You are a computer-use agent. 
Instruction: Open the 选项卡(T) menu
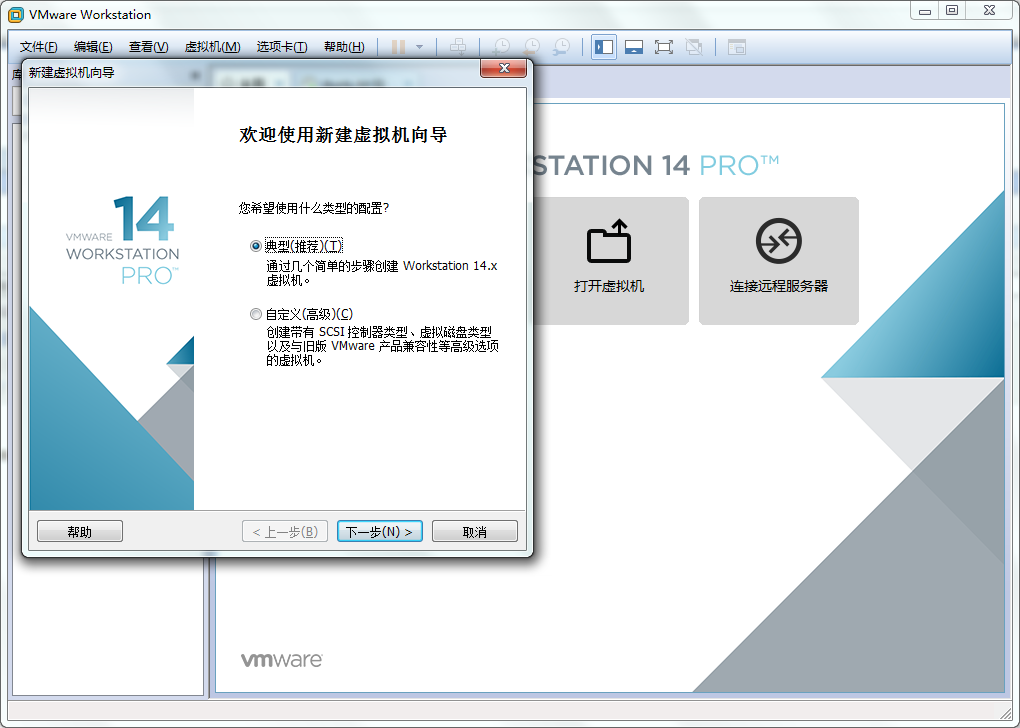282,47
